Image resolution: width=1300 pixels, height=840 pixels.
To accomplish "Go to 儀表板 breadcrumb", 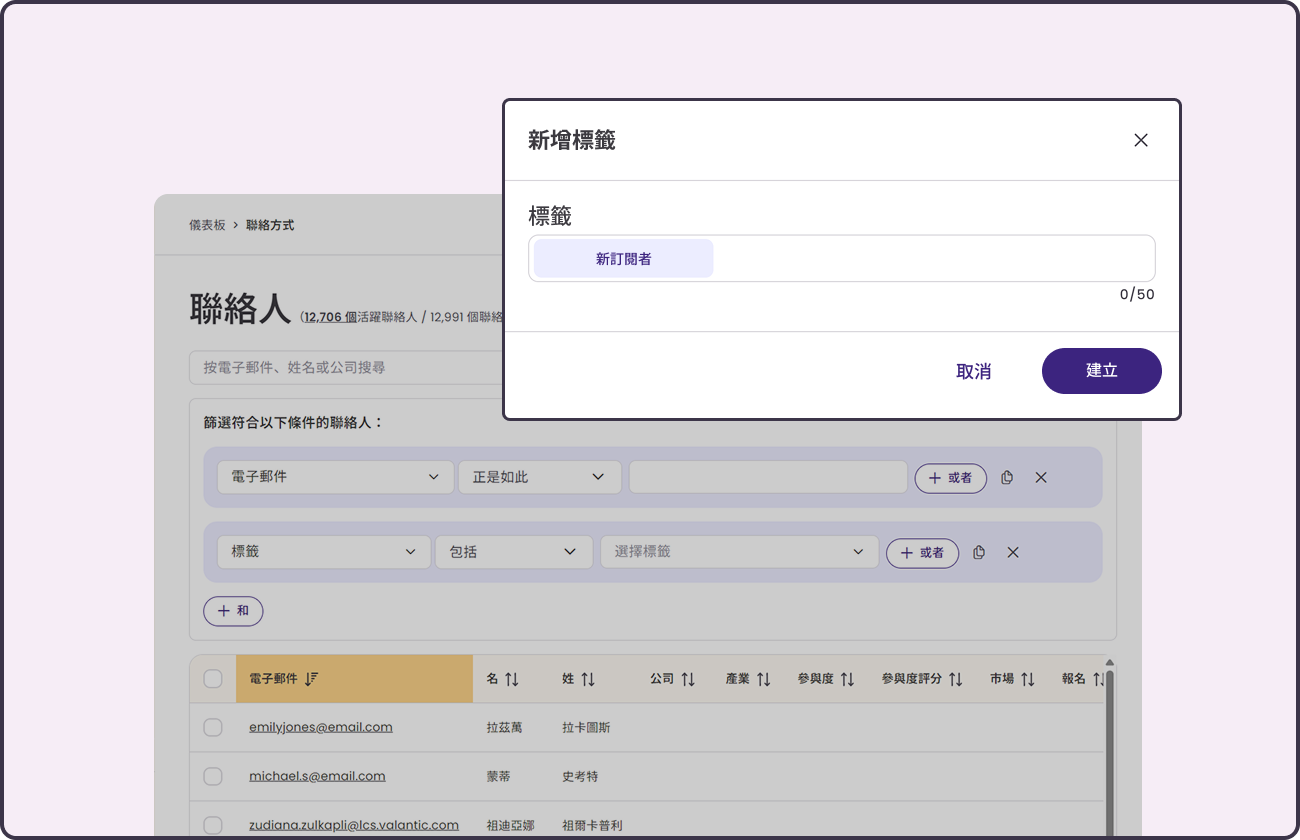I will [x=207, y=225].
